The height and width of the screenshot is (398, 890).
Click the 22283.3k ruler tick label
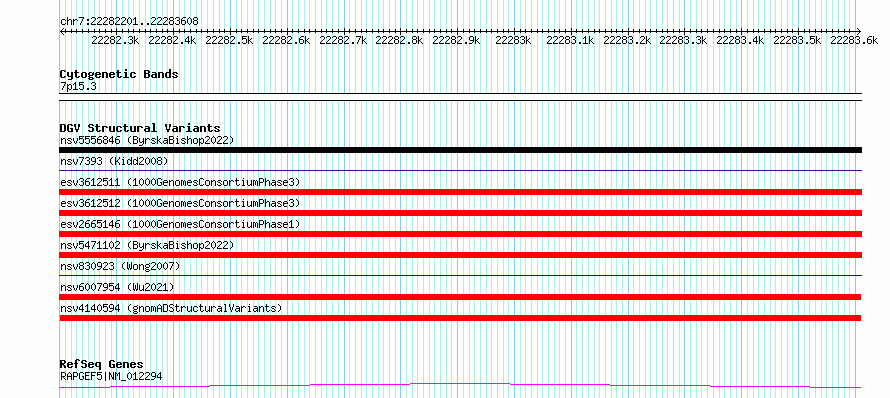tap(683, 40)
